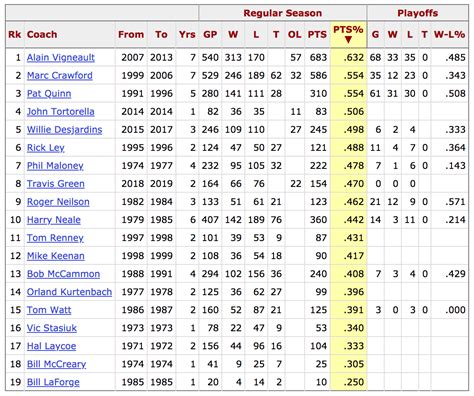This screenshot has height=396, width=474.
Task: Go to Willie Desjardins page
Action: tap(64, 129)
